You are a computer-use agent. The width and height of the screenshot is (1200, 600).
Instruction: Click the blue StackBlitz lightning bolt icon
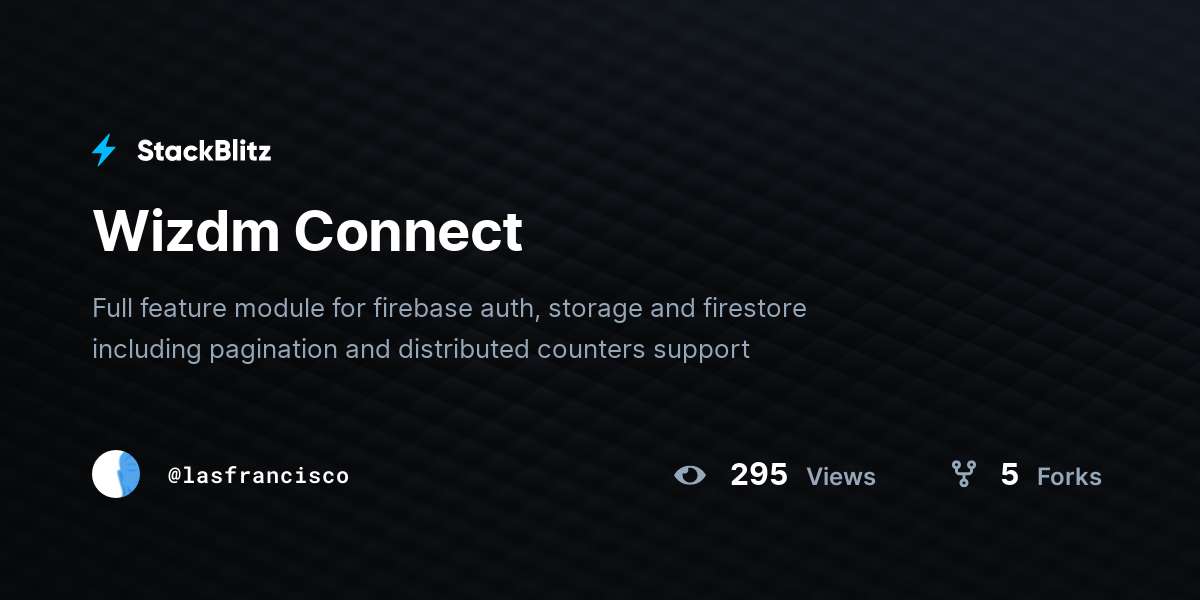pos(104,151)
